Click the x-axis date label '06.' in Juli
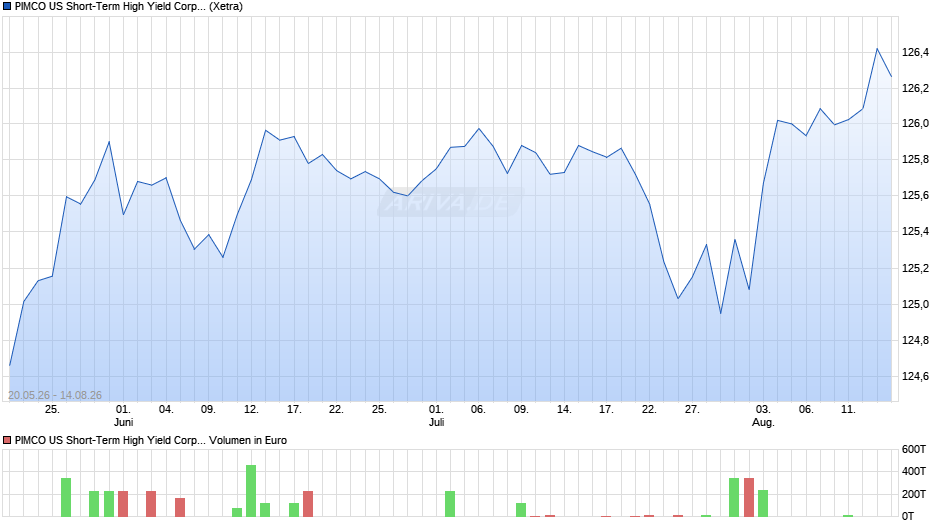 click(478, 410)
